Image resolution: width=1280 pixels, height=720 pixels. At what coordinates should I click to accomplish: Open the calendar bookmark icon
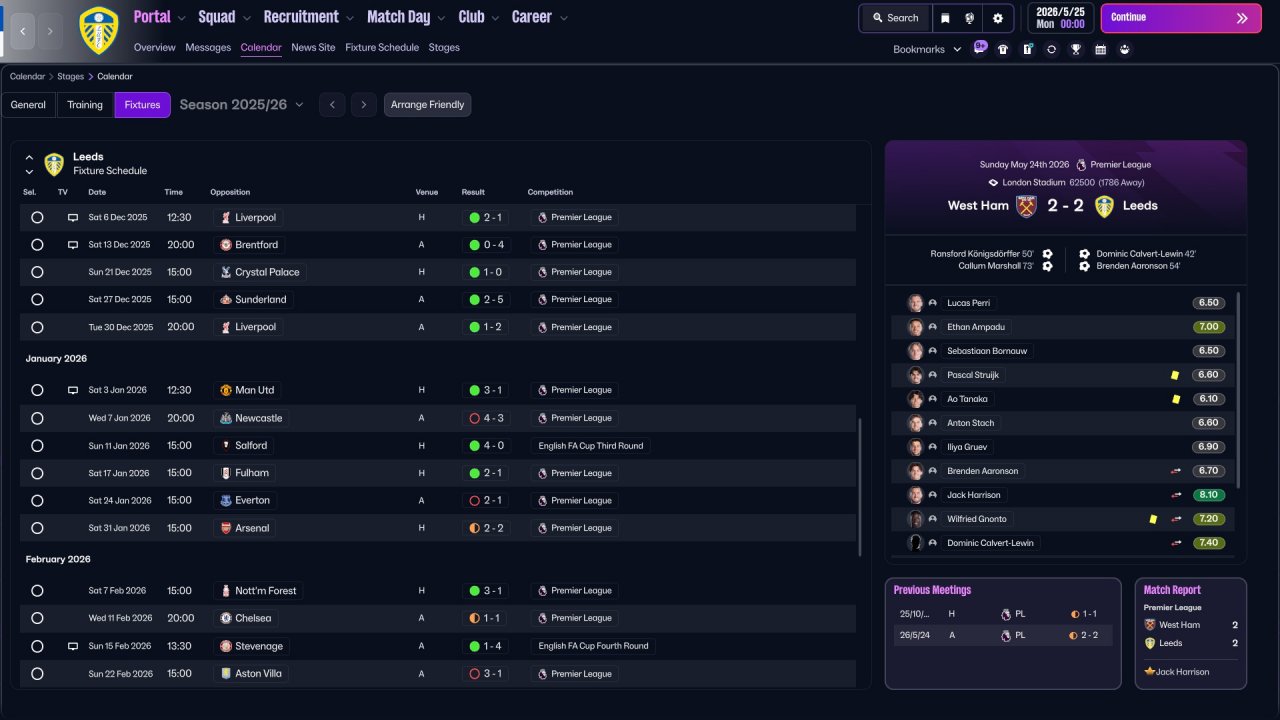[1100, 49]
